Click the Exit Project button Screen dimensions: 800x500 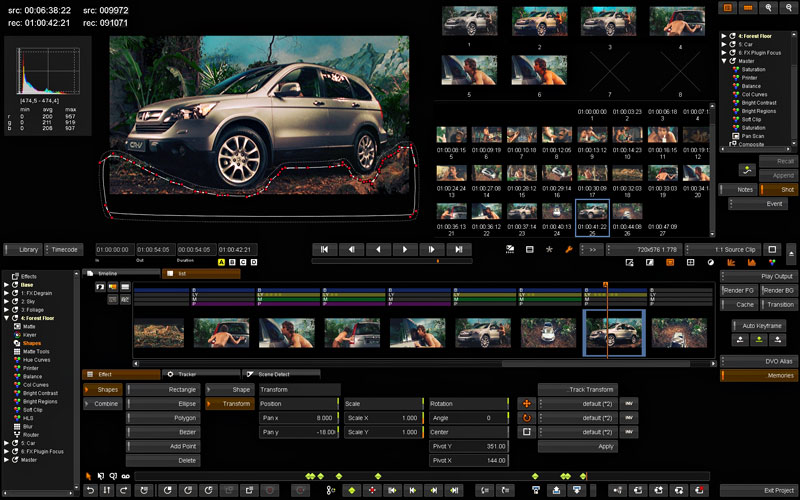[x=759, y=490]
